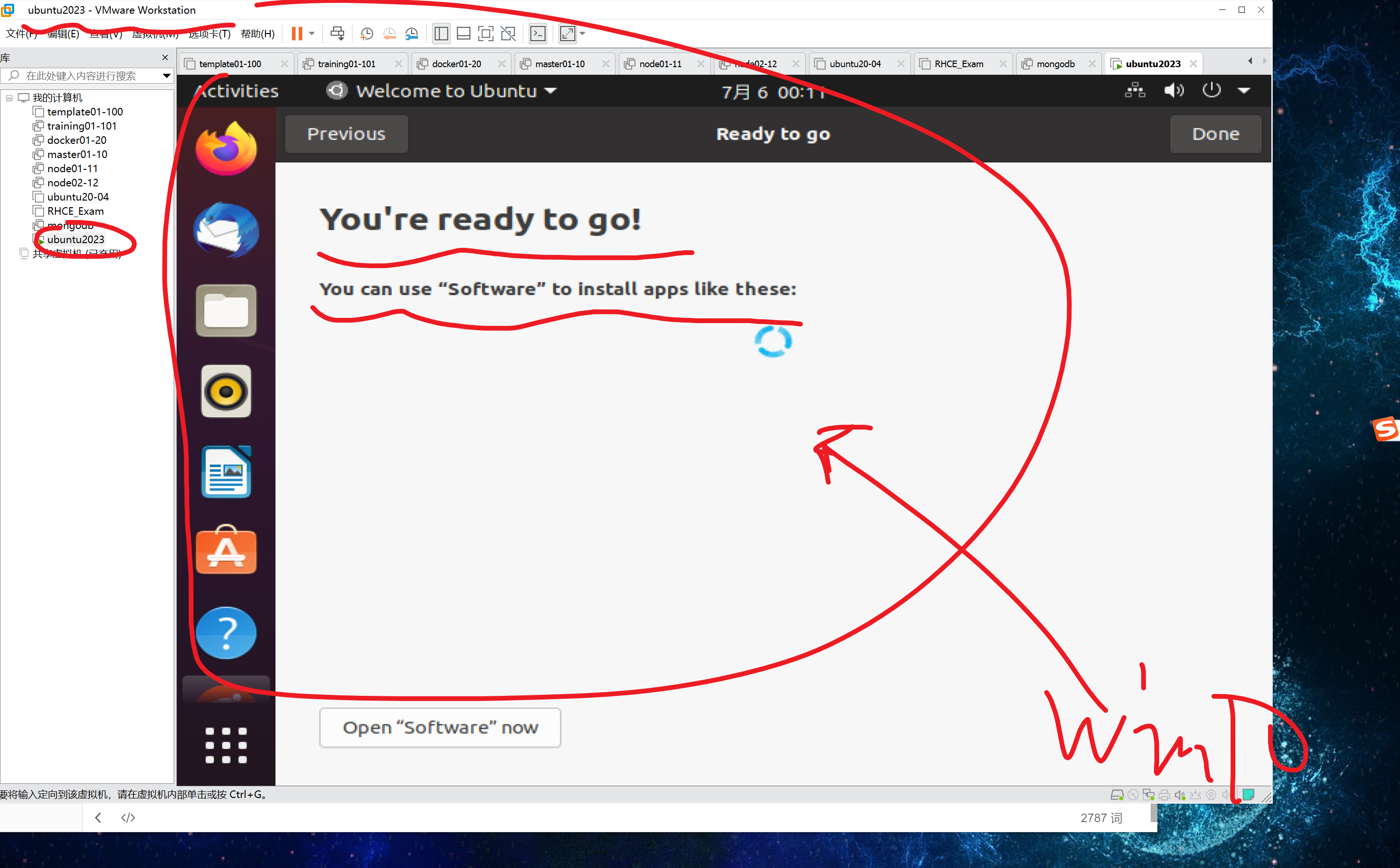Collapse the 我的计算机 tree node
The height and width of the screenshot is (868, 1400).
tap(9, 98)
